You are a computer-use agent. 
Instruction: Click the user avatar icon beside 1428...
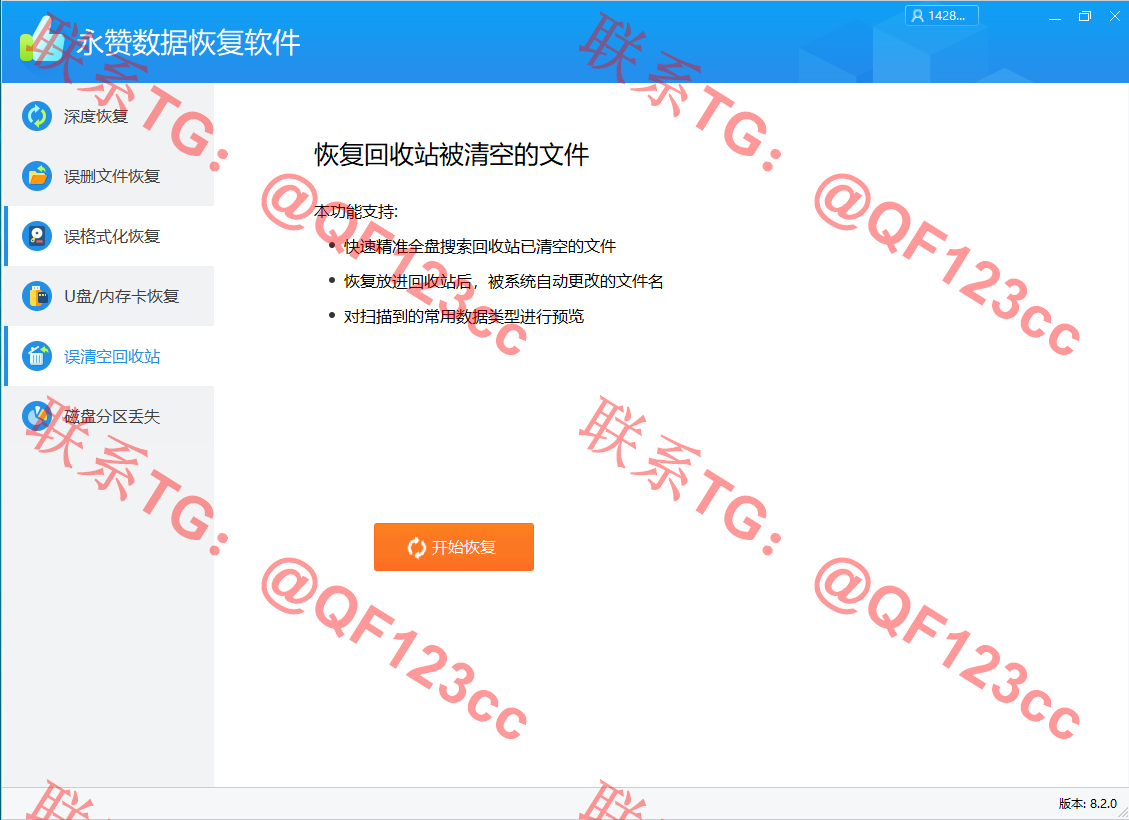tap(917, 16)
